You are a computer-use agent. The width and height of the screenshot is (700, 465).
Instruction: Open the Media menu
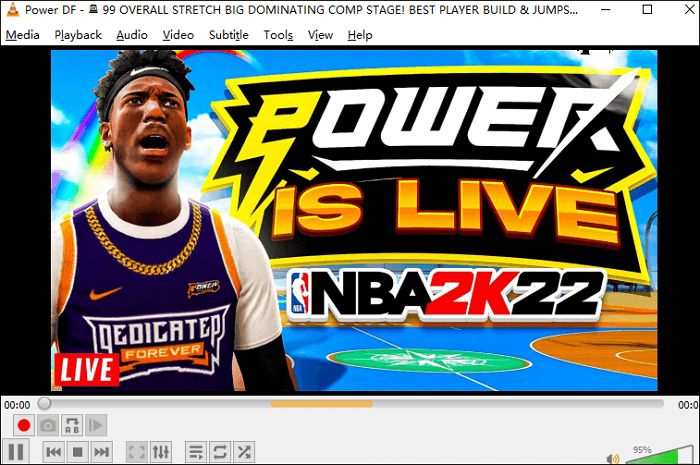pyautogui.click(x=22, y=35)
